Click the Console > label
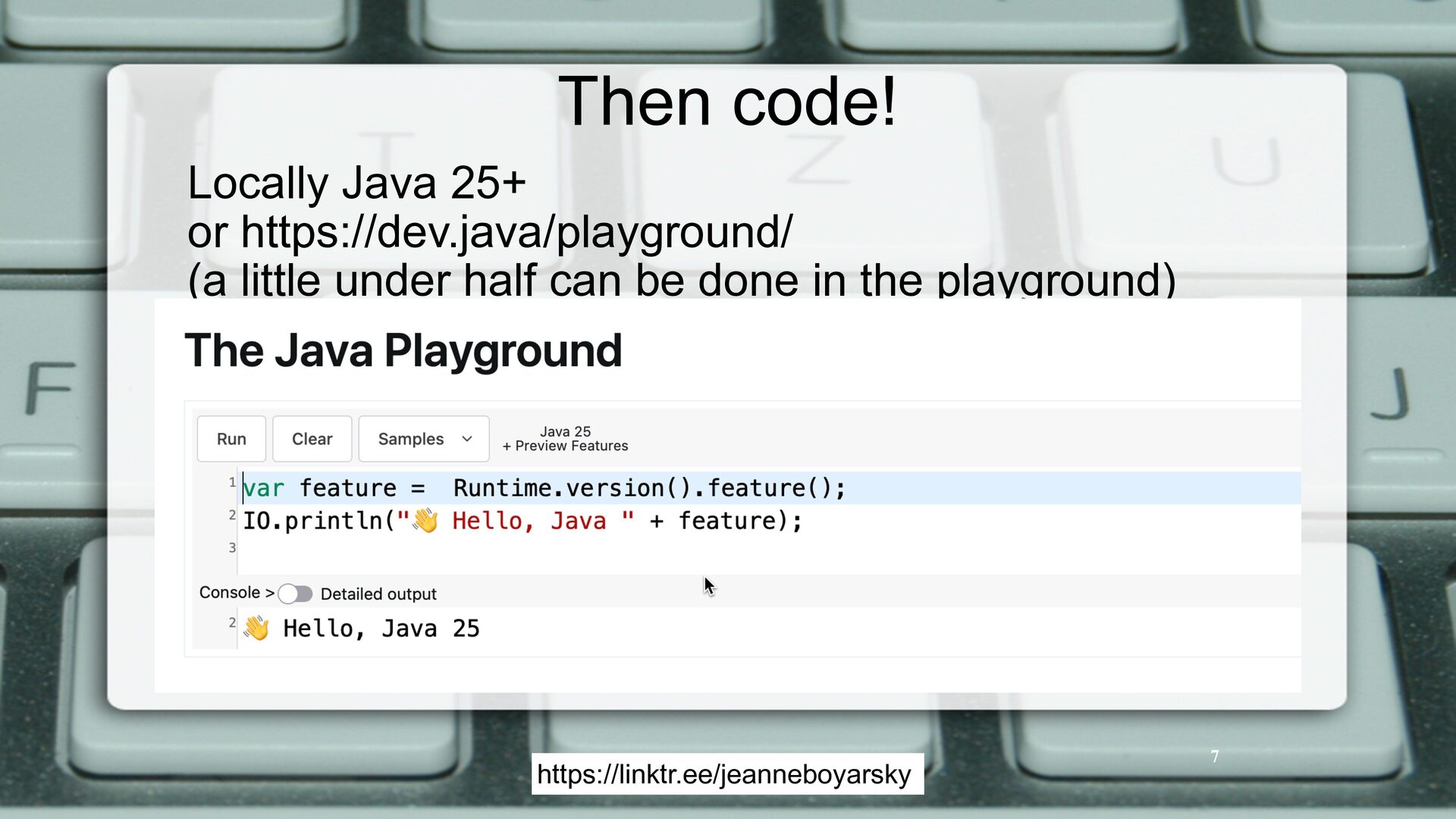 point(236,593)
